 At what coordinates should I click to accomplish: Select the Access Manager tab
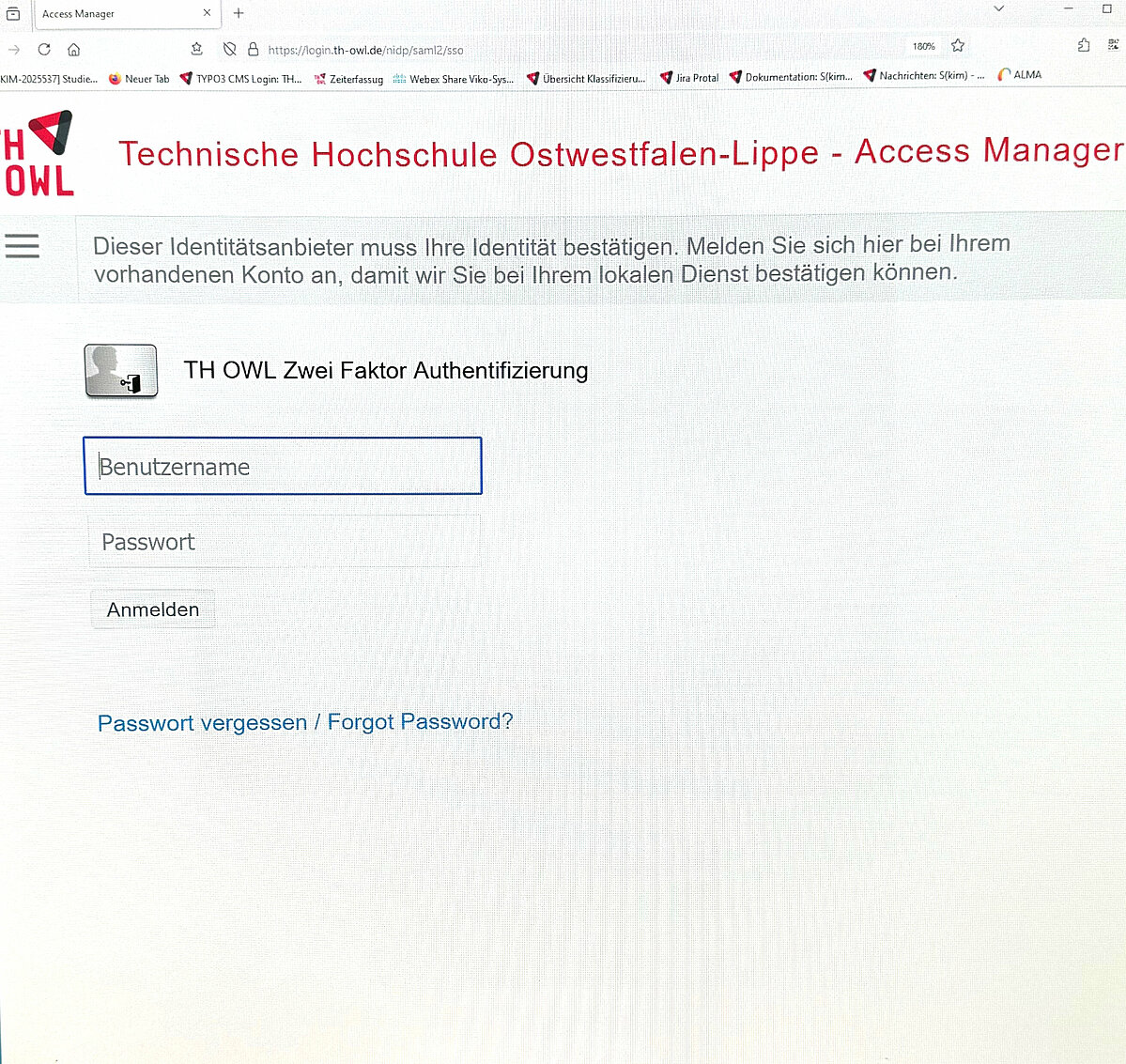pos(126,14)
